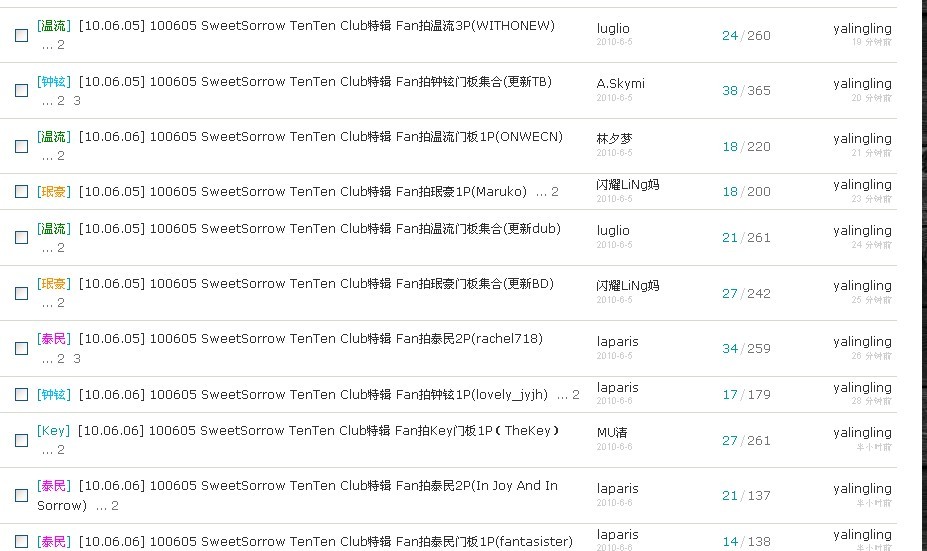927x551 pixels.
Task: Open author 林夕梦's profile
Action: tap(614, 139)
